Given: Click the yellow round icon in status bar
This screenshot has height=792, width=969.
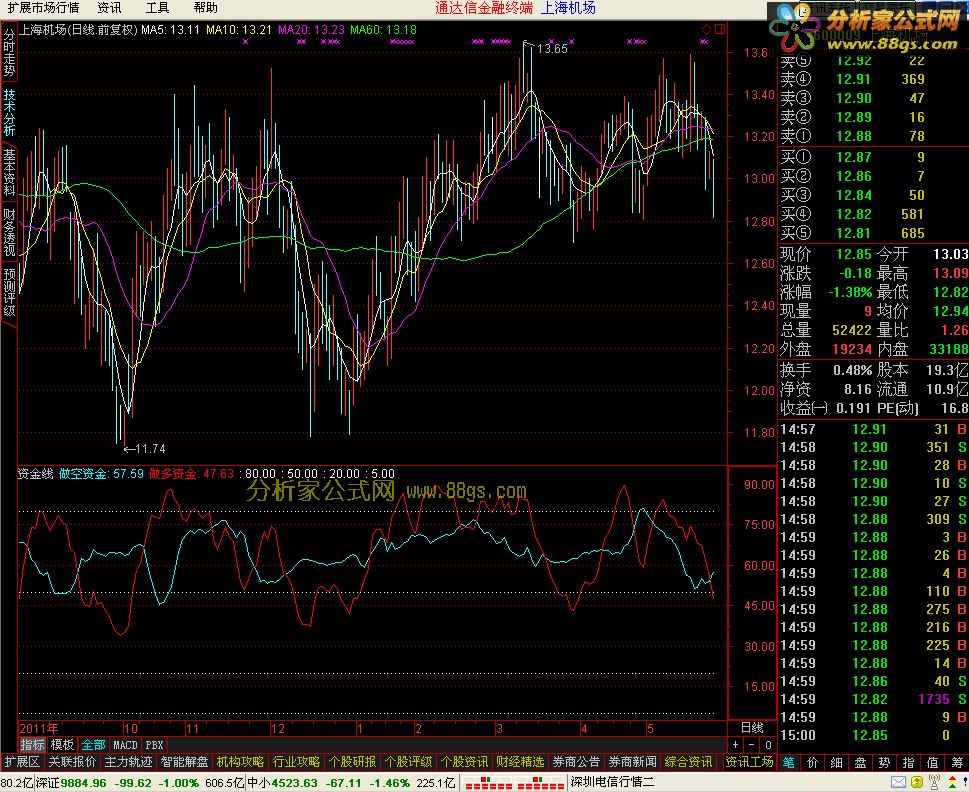Looking at the screenshot, I should pyautogui.click(x=916, y=783).
